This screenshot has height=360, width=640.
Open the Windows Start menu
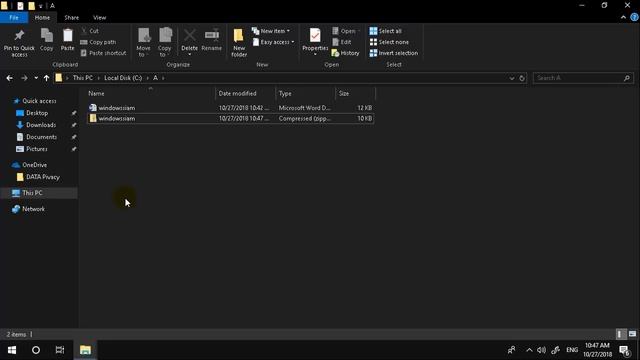point(12,350)
